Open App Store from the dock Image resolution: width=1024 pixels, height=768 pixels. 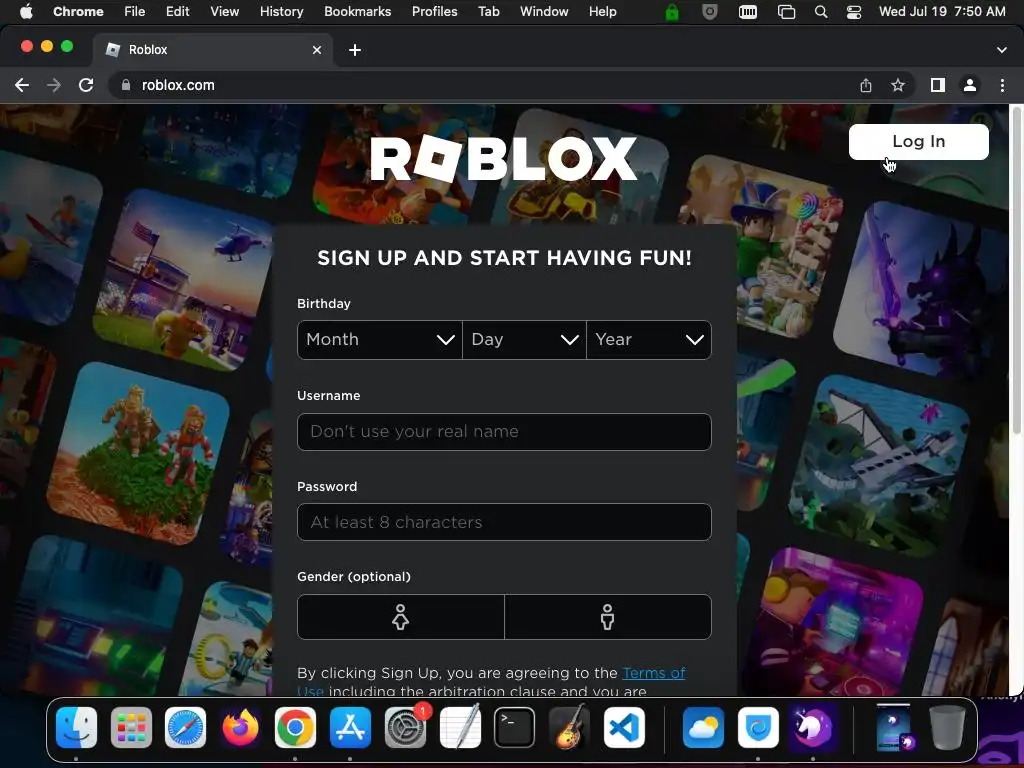point(350,728)
